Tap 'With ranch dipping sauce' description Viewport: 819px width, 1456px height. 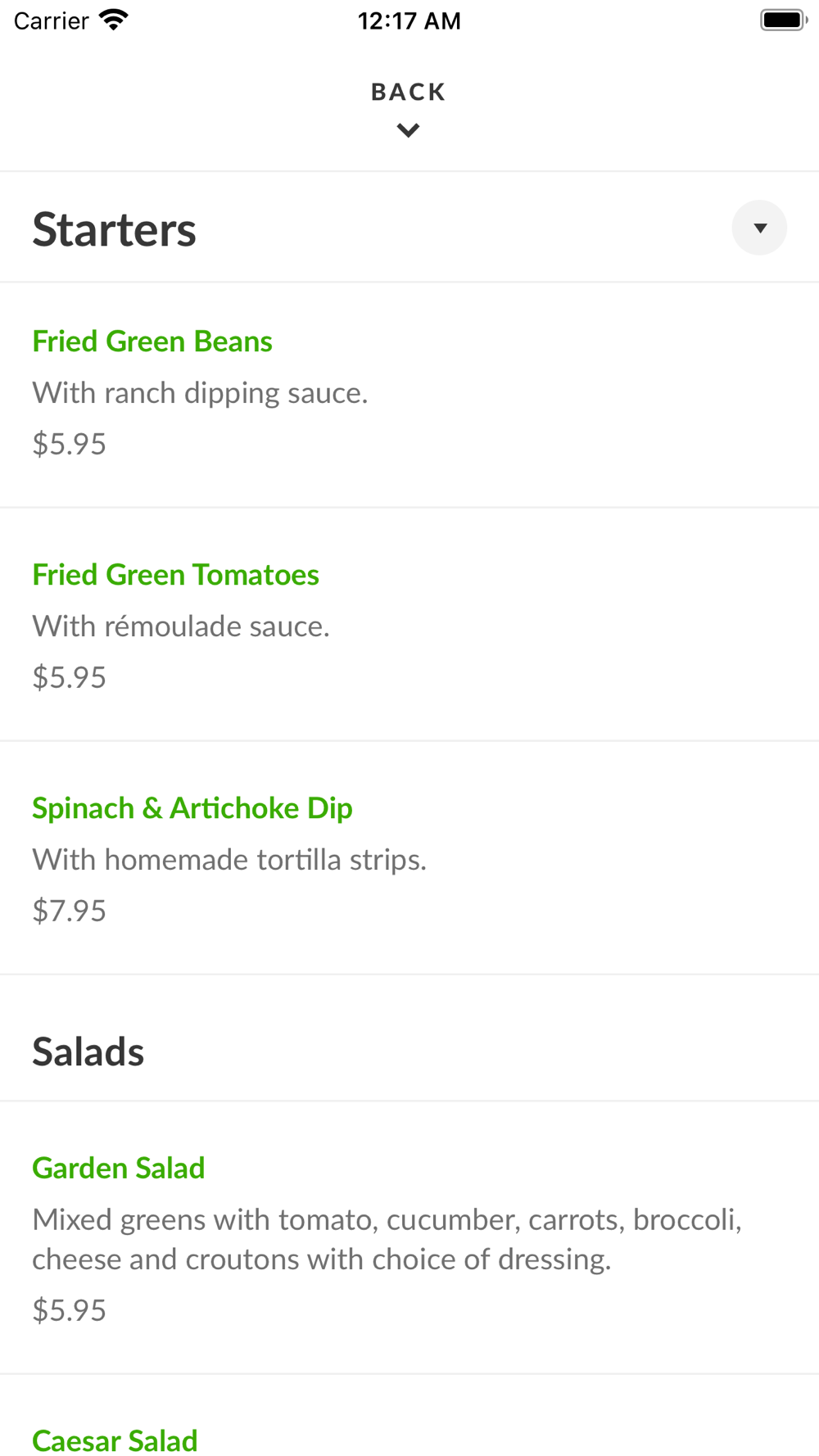point(200,393)
